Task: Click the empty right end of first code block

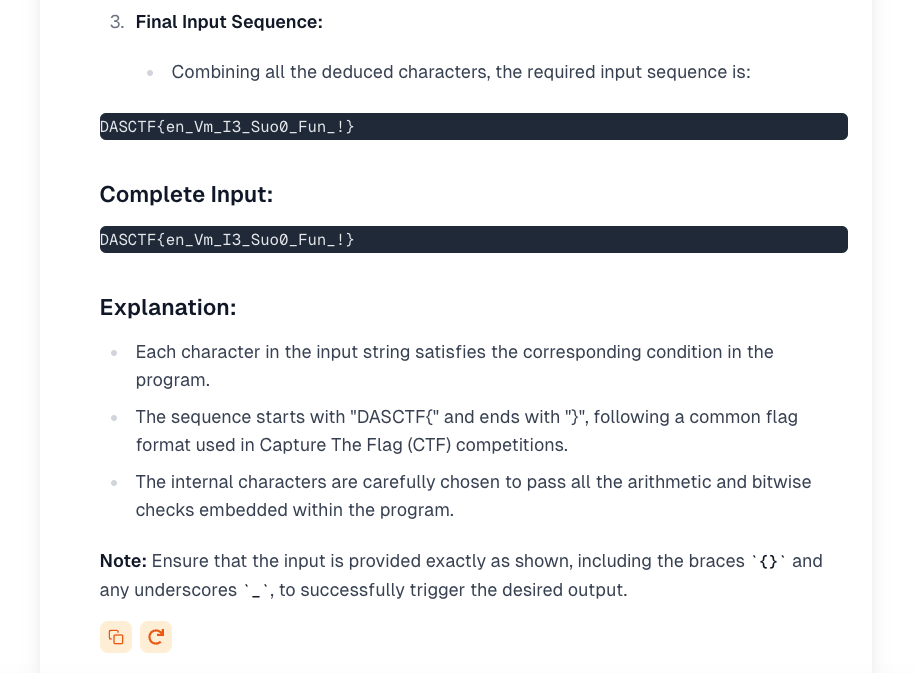Action: click(x=600, y=126)
